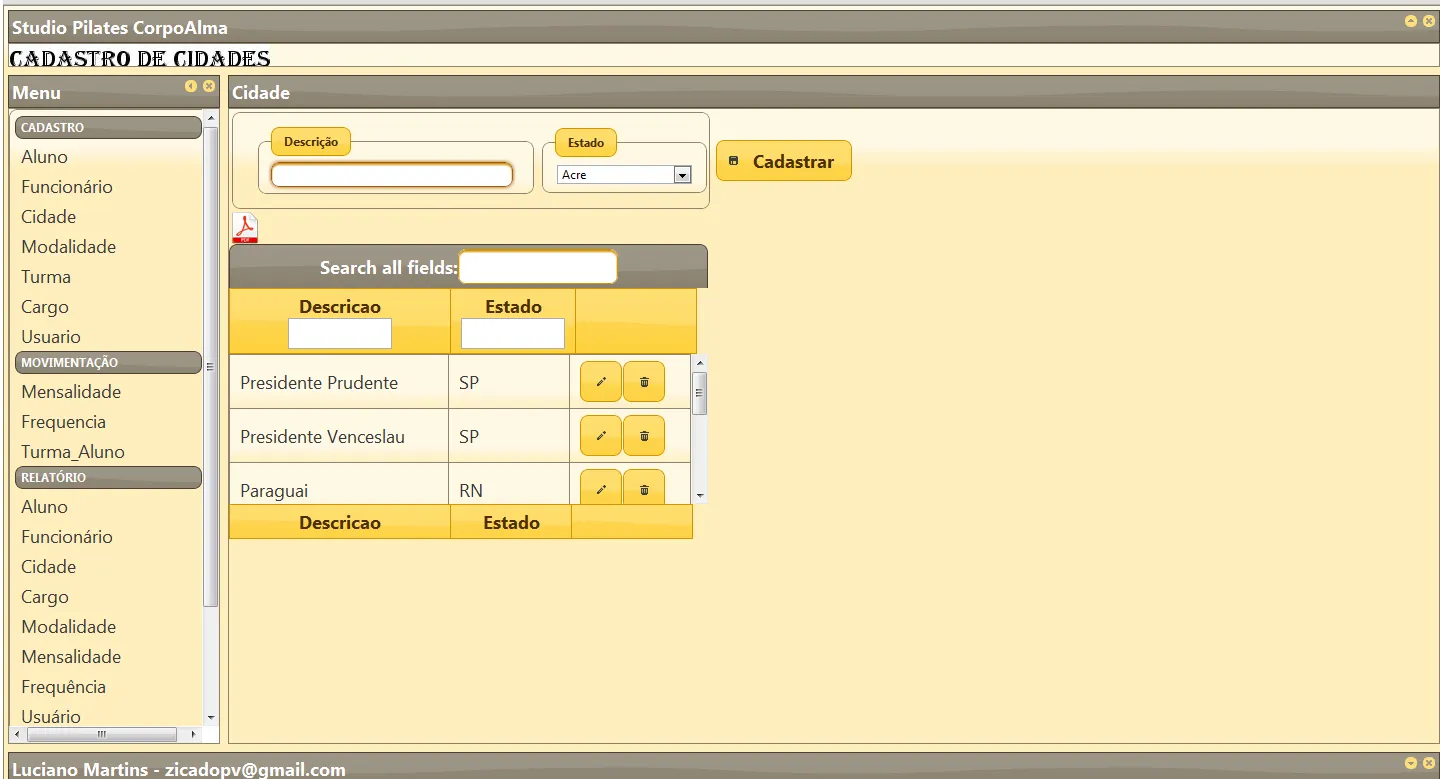Open Mensalidade under MOVIMENTAÇÃO

coord(71,392)
